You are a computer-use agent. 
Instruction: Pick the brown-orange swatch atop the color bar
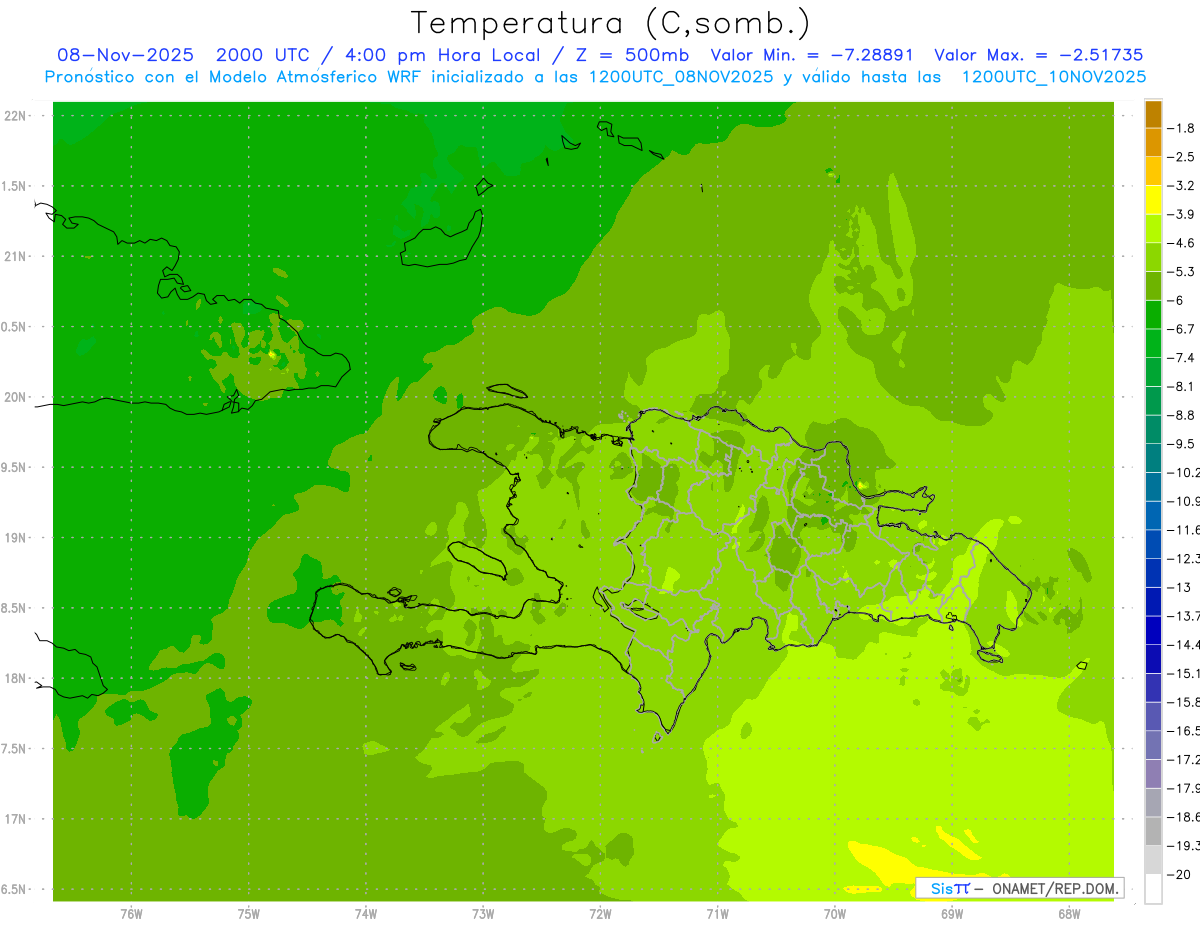[x=1153, y=114]
